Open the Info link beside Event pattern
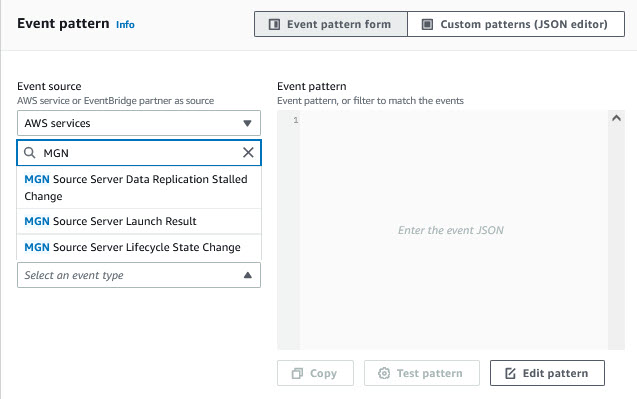Screen dimensions: 637x399 tap(125, 24)
